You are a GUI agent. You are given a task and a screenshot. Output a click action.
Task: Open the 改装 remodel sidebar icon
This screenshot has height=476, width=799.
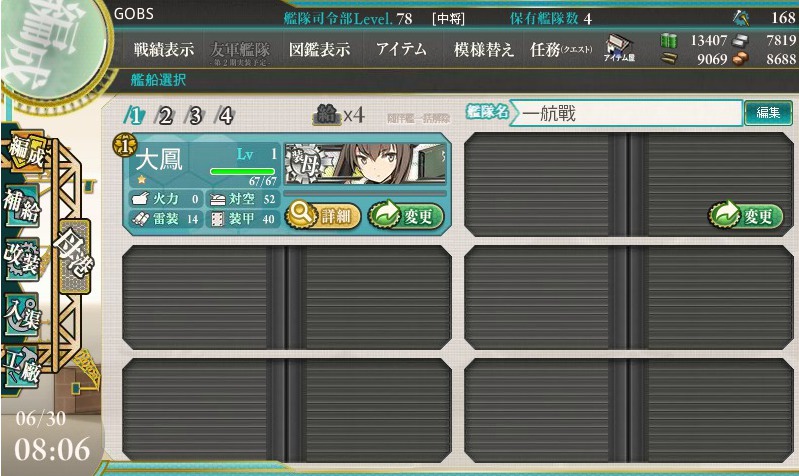coord(21,259)
